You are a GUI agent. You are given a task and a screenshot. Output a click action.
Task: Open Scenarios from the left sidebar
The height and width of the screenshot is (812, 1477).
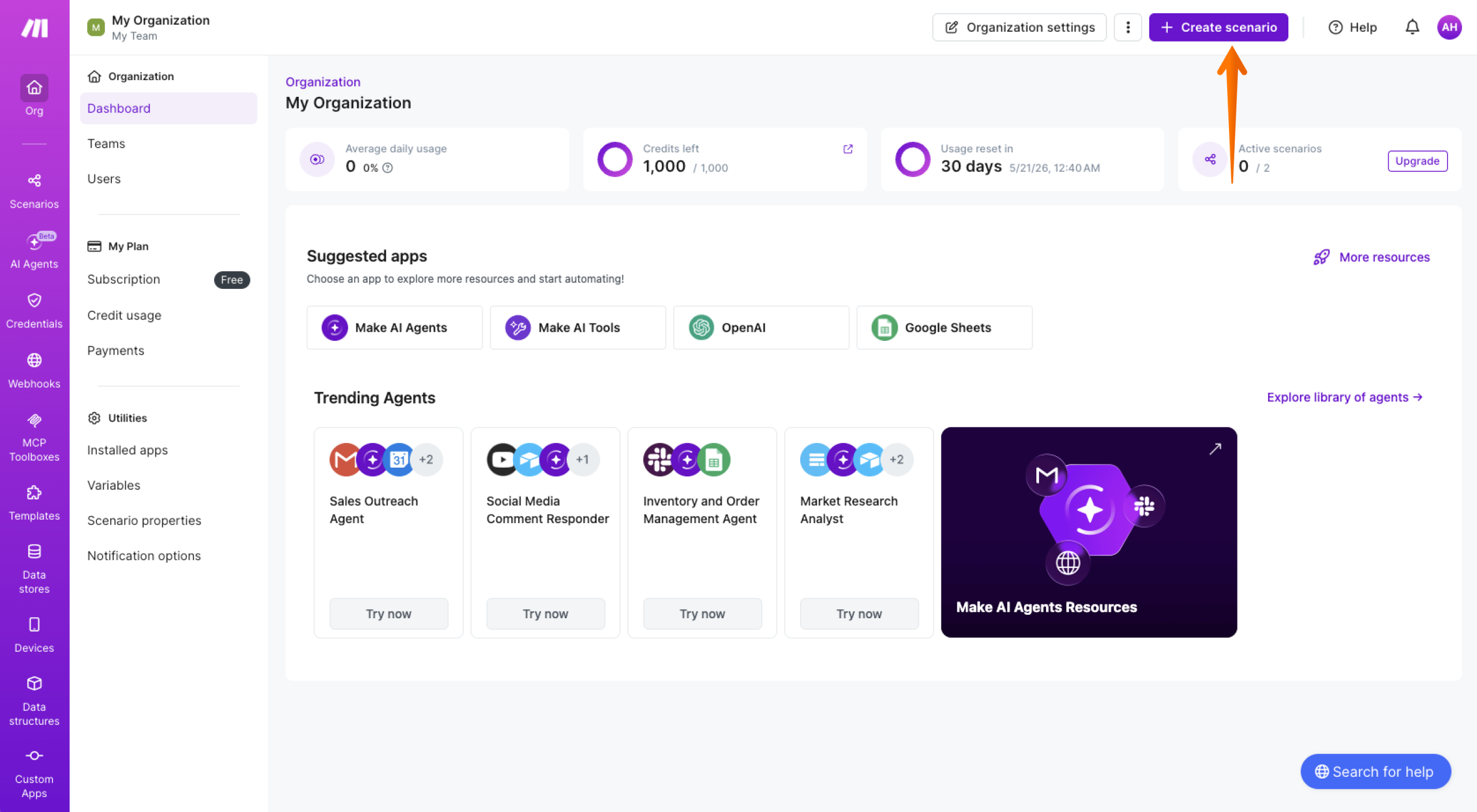(34, 191)
